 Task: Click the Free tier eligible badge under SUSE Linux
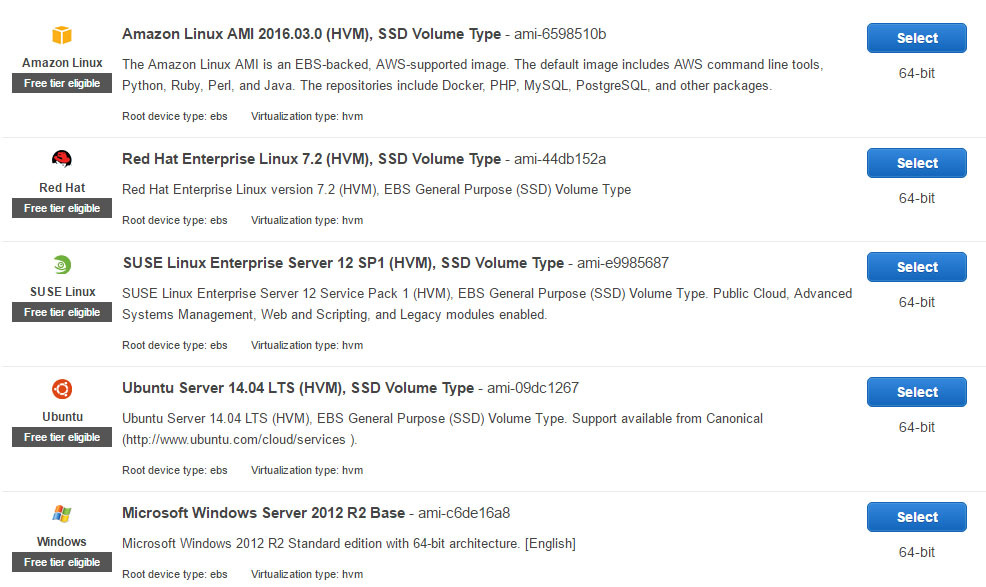point(62,312)
